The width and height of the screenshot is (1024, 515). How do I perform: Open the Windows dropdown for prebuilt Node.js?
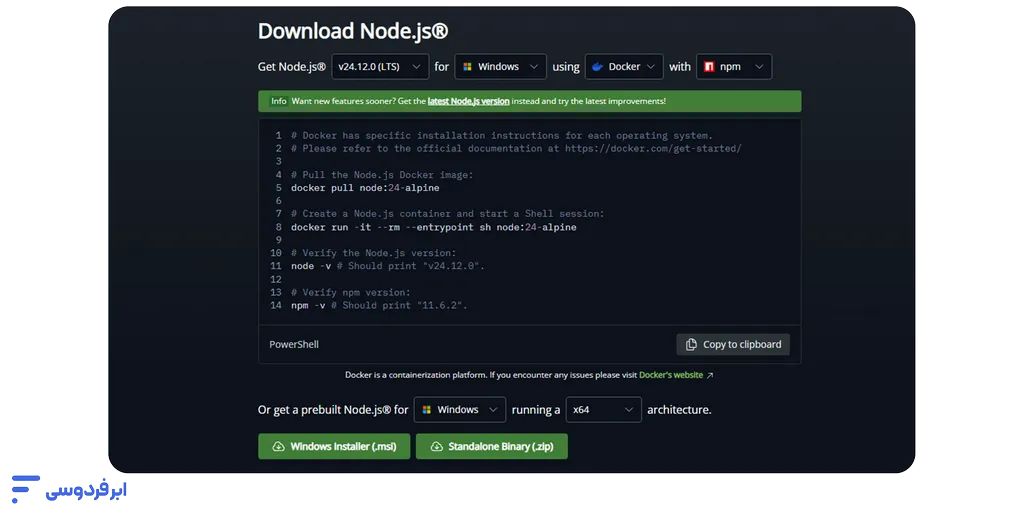click(x=460, y=410)
